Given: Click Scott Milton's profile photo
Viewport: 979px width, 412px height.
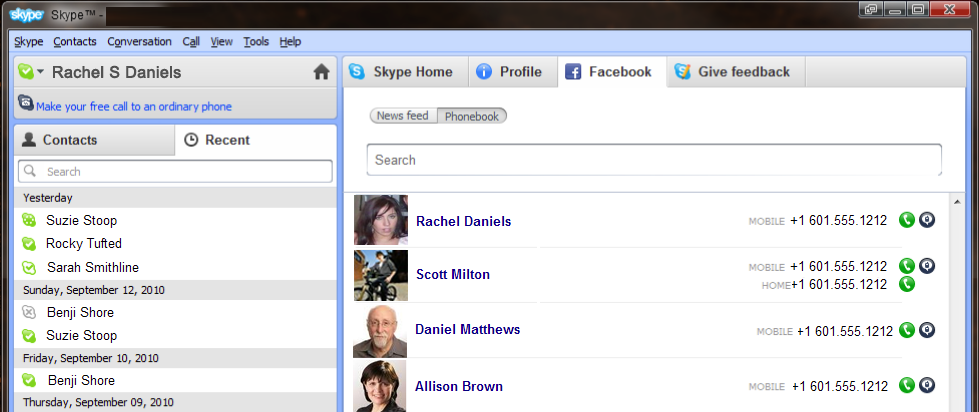Looking at the screenshot, I should (381, 275).
